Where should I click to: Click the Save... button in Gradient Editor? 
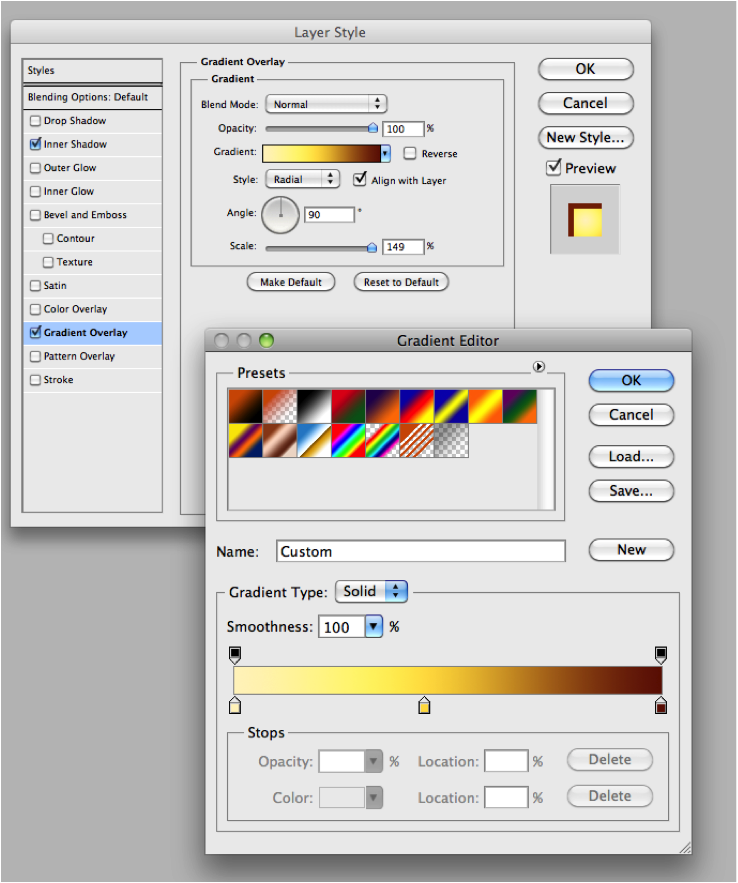(631, 491)
